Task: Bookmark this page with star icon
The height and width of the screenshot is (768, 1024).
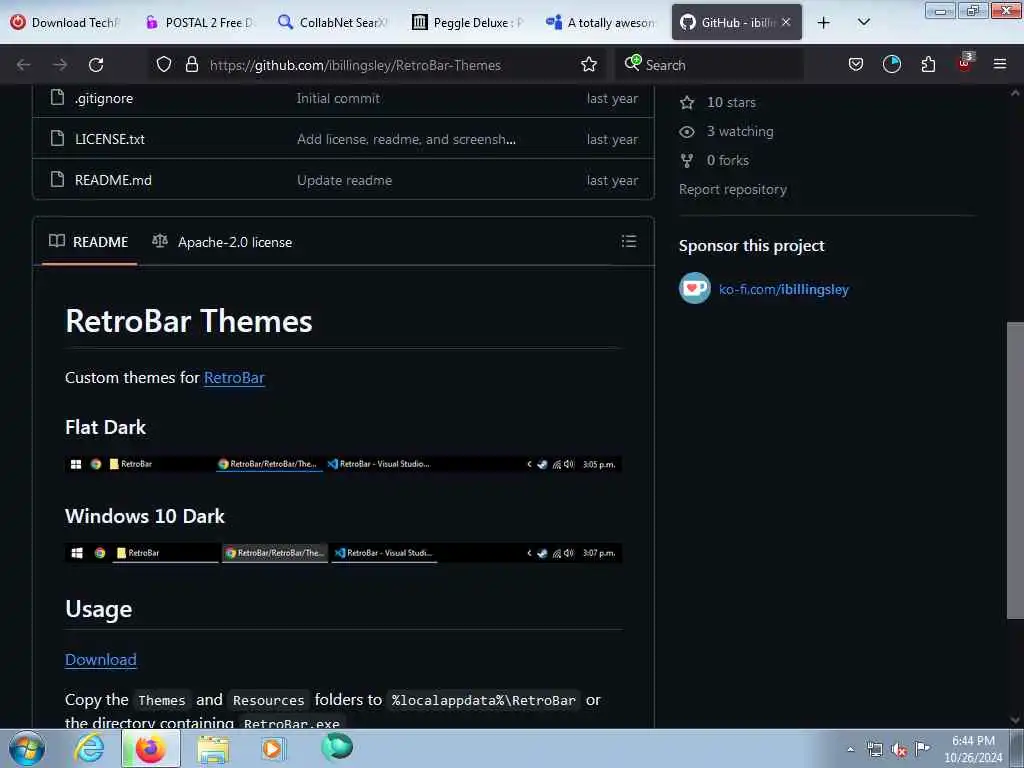Action: pyautogui.click(x=589, y=64)
